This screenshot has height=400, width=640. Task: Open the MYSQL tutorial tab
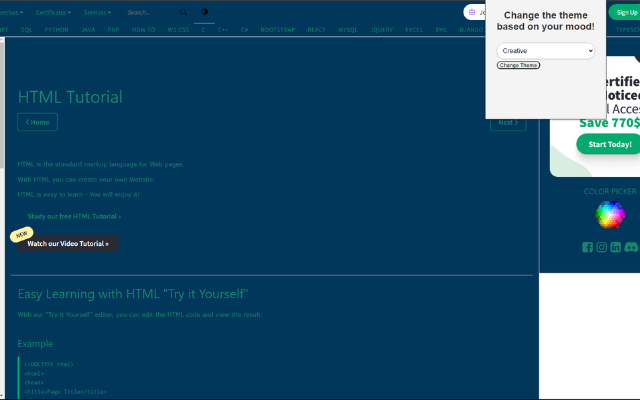348,30
